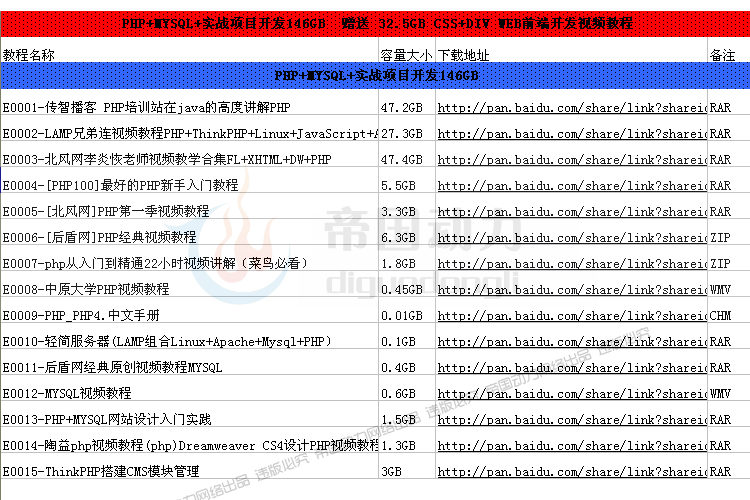
Task: Select cell E0015-ThinkPHP搭建CMS模块管理
Action: click(189, 467)
